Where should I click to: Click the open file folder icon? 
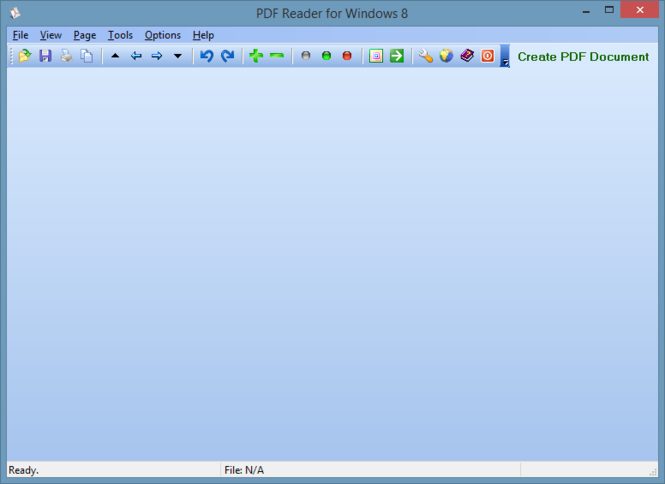(x=25, y=56)
